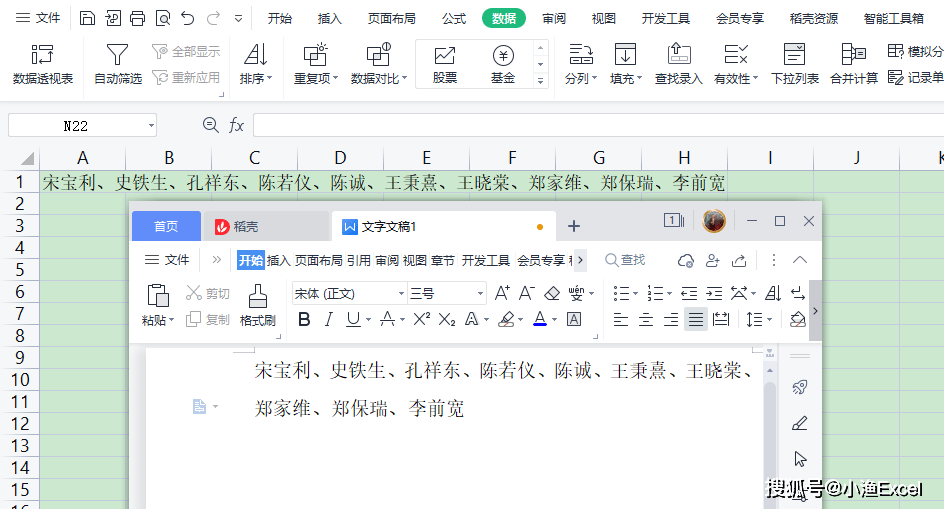Click the 格式刷 format painter in Writer
944x509 pixels.
pyautogui.click(x=258, y=305)
